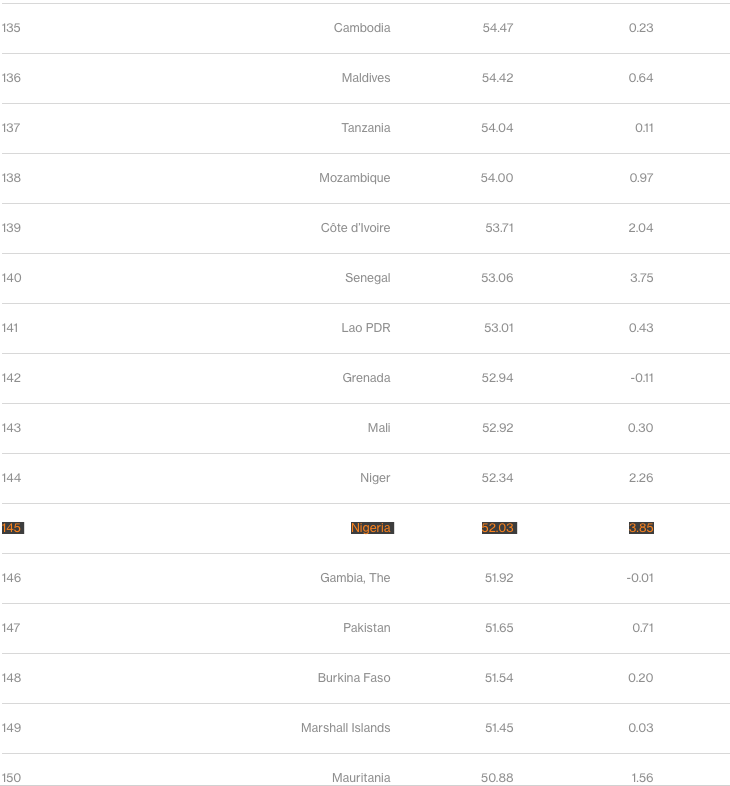Viewport: 730px width, 786px height.
Task: Click the highlighted change value 3.85
Action: [x=641, y=528]
